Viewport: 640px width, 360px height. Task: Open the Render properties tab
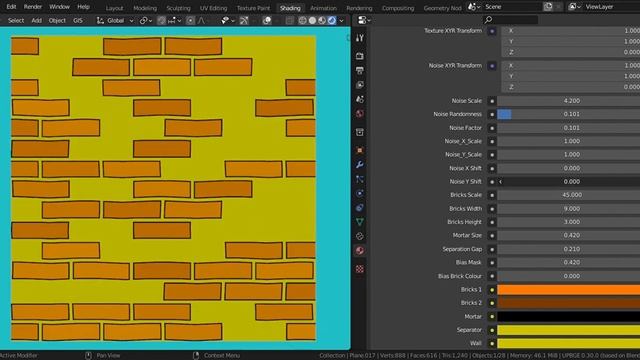click(360, 56)
